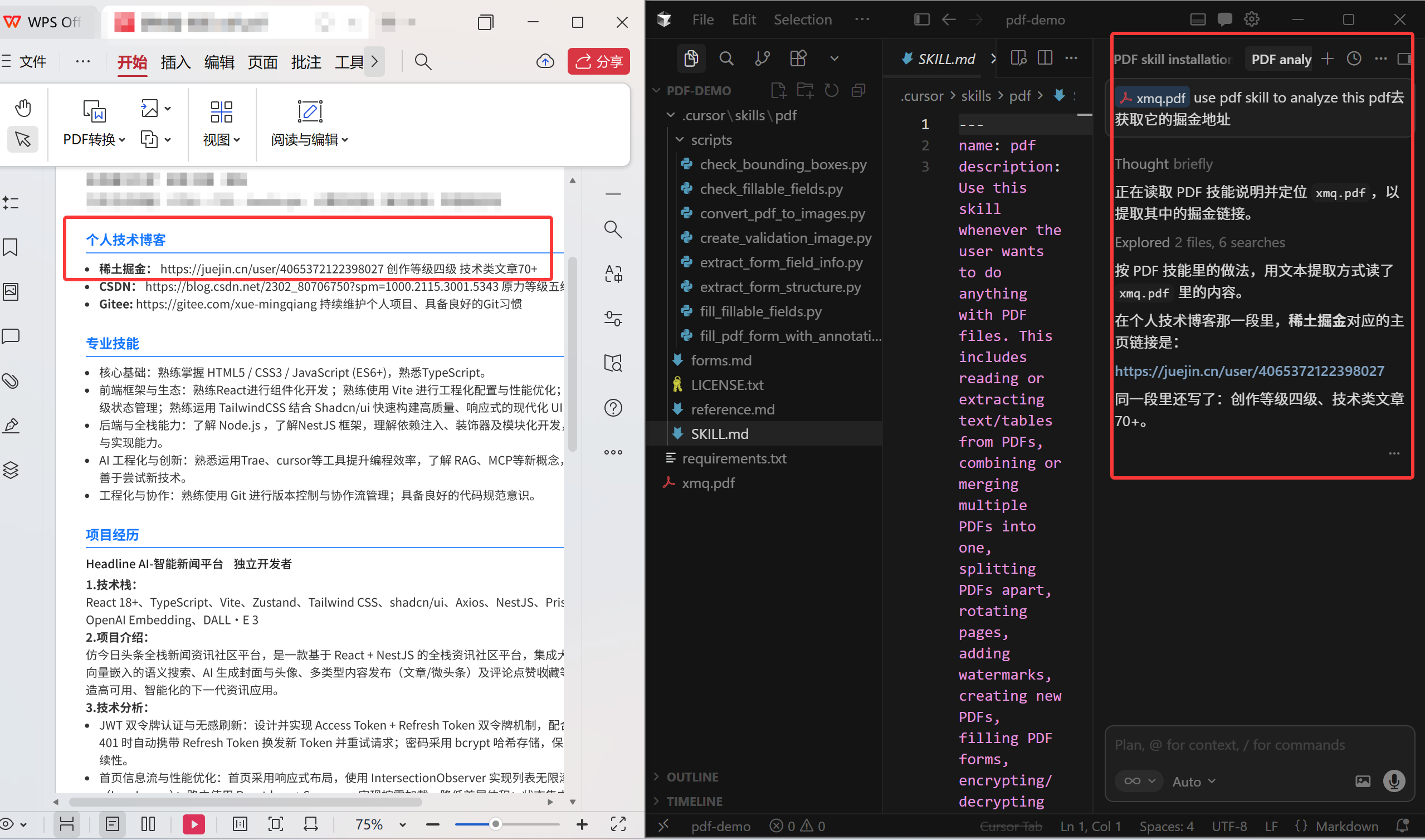Open the Auto model selector dropdown
This screenshot has width=1425, height=840.
click(1193, 782)
